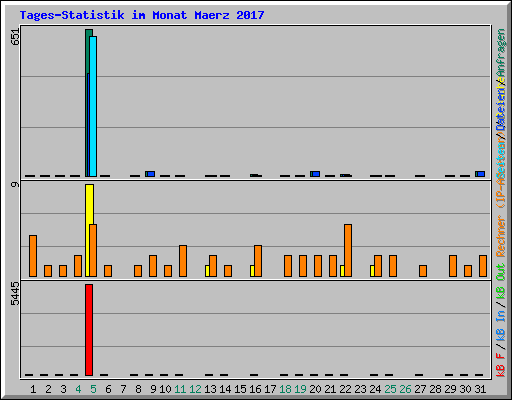This screenshot has width=512, height=400.
Task: Click the small yellow bar on day 16
Action: (x=252, y=271)
